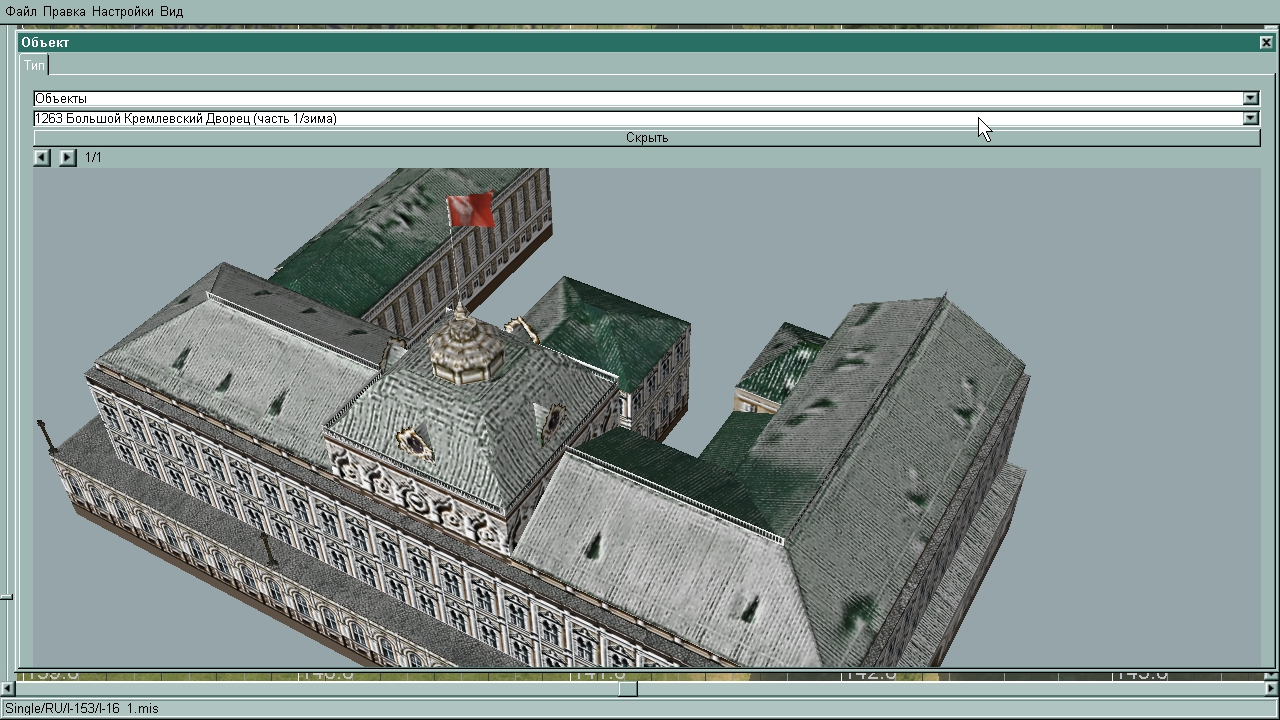
Task: Click the 1/1 page counter text
Action: click(93, 157)
